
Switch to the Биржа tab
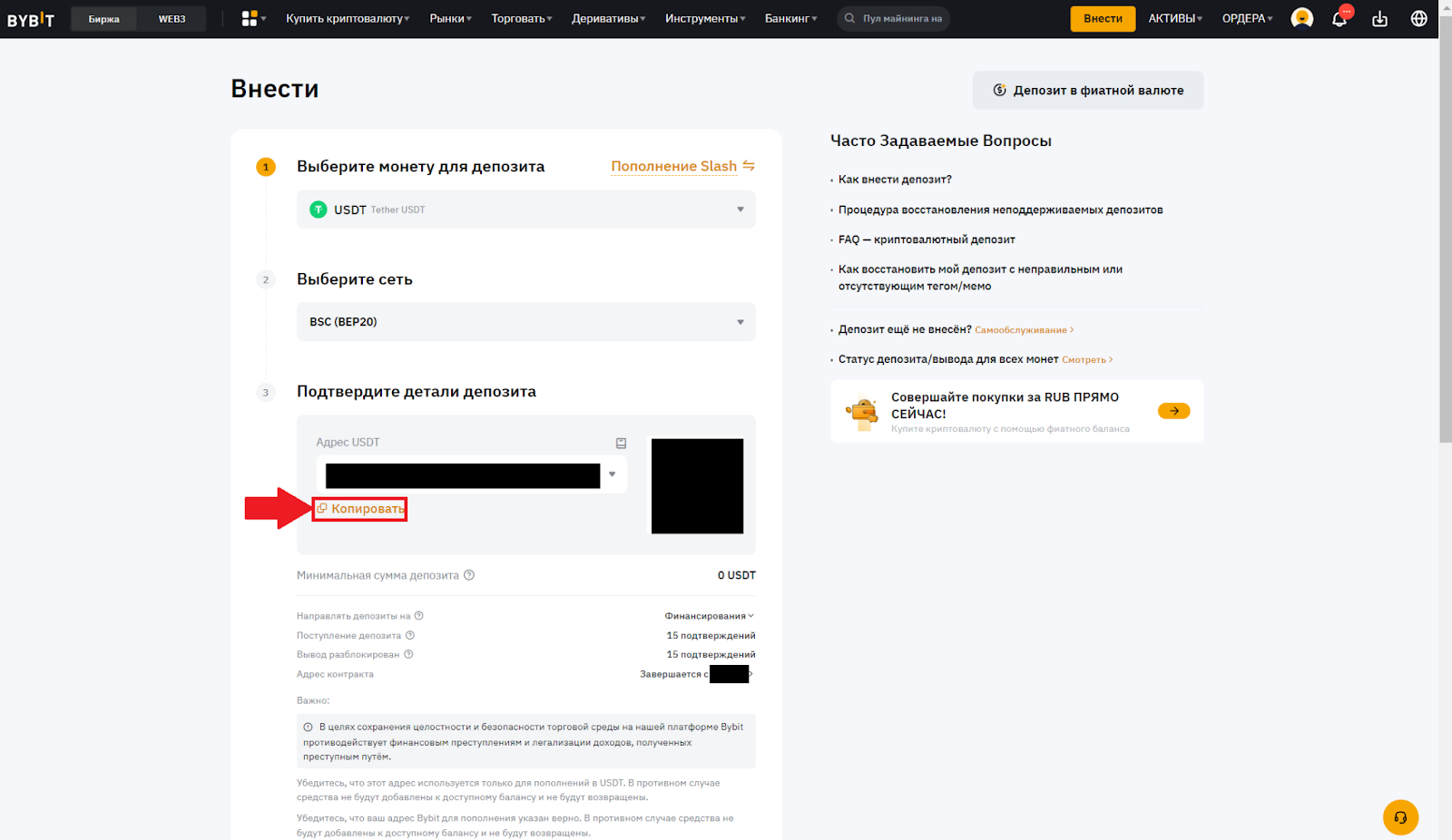point(103,19)
